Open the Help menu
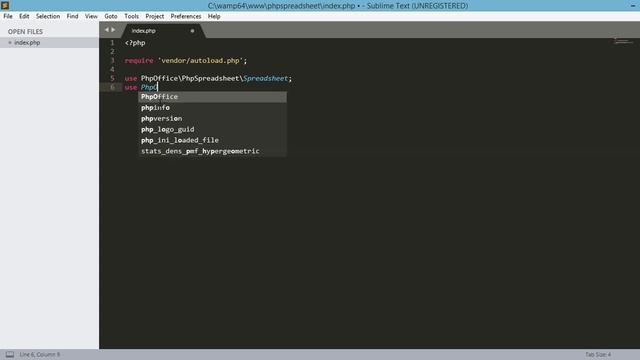The height and width of the screenshot is (360, 640). pos(214,16)
